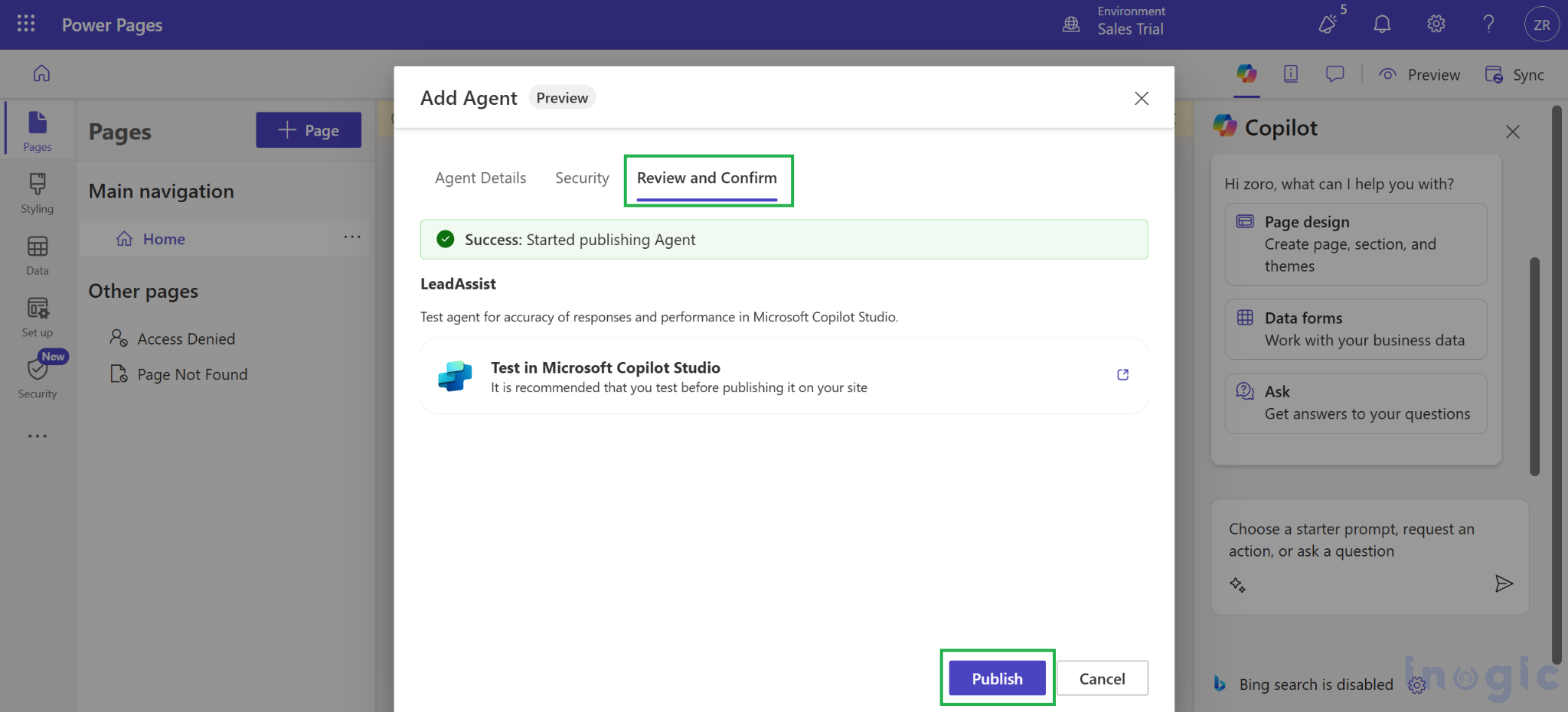Open the app launcher waffle icon
Viewport: 1568px width, 712px height.
pyautogui.click(x=26, y=24)
